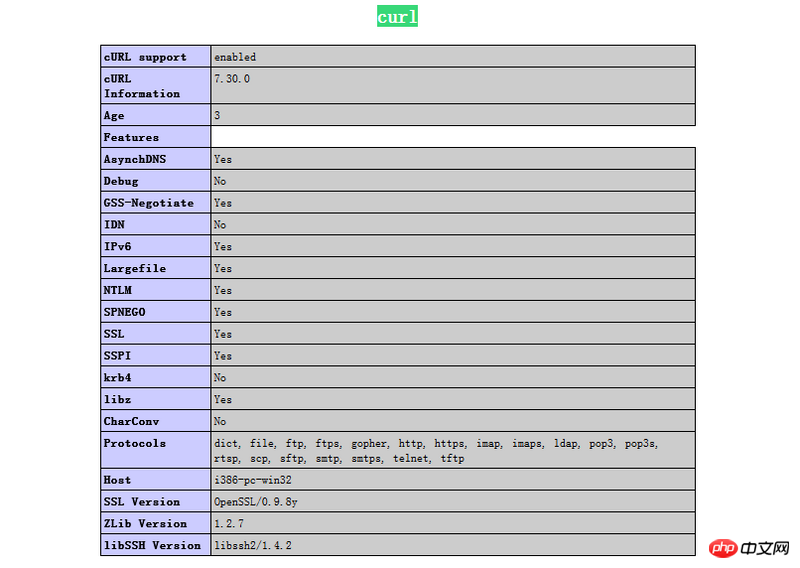800x568 pixels.
Task: Select the libz label cell
Action: (x=156, y=400)
